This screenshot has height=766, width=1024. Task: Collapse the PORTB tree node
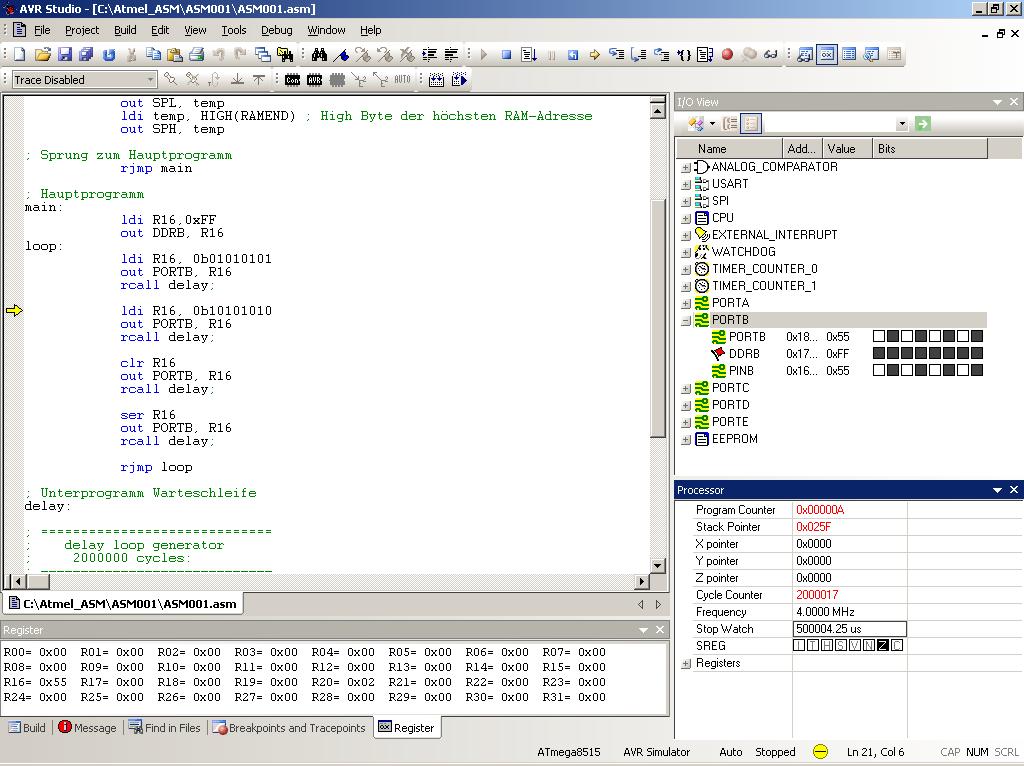(x=686, y=320)
